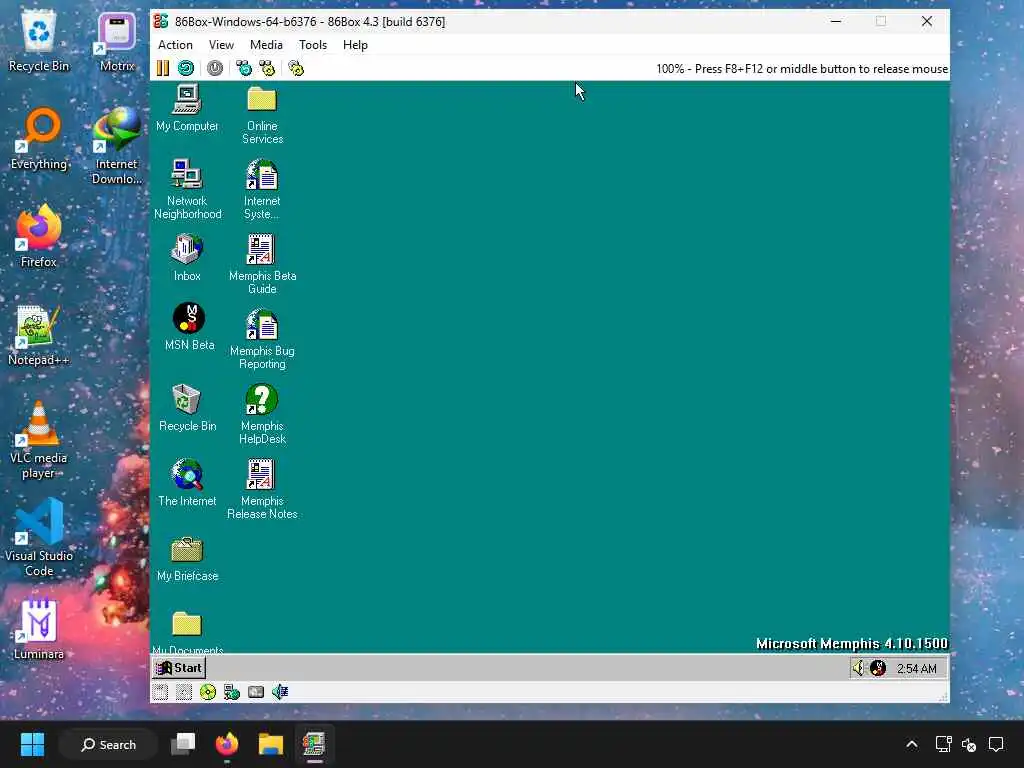Select Memphis Bug Reporting shortcut
The width and height of the screenshot is (1024, 768).
click(x=262, y=340)
